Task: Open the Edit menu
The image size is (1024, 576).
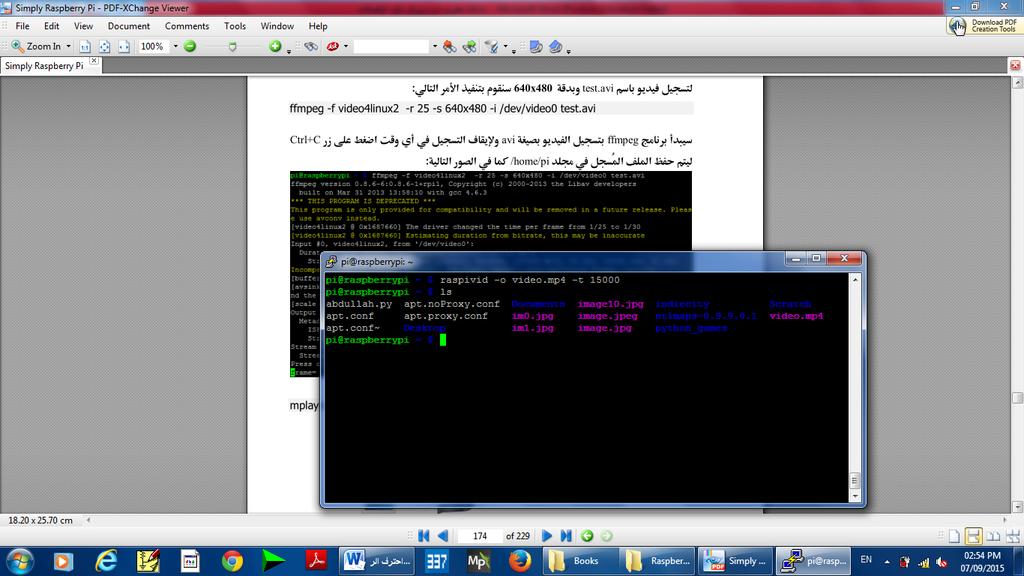Action: [x=52, y=26]
